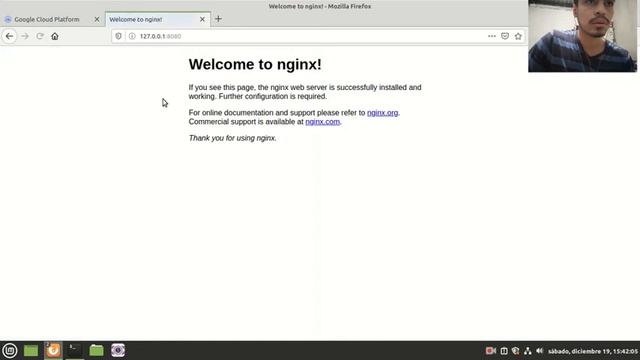The height and width of the screenshot is (360, 640).
Task: Go back to the previous page
Action: tap(9, 36)
